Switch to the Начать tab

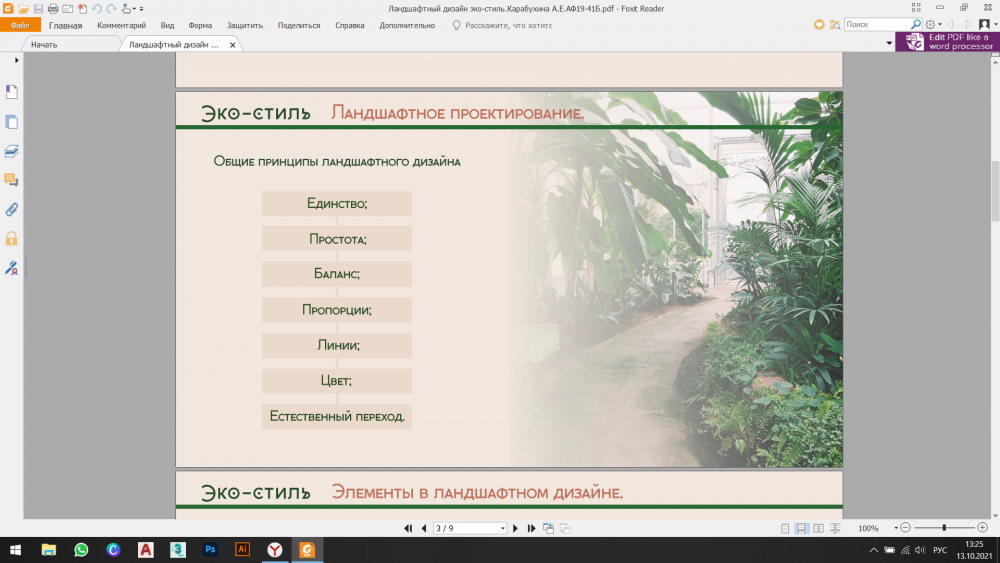(x=44, y=45)
